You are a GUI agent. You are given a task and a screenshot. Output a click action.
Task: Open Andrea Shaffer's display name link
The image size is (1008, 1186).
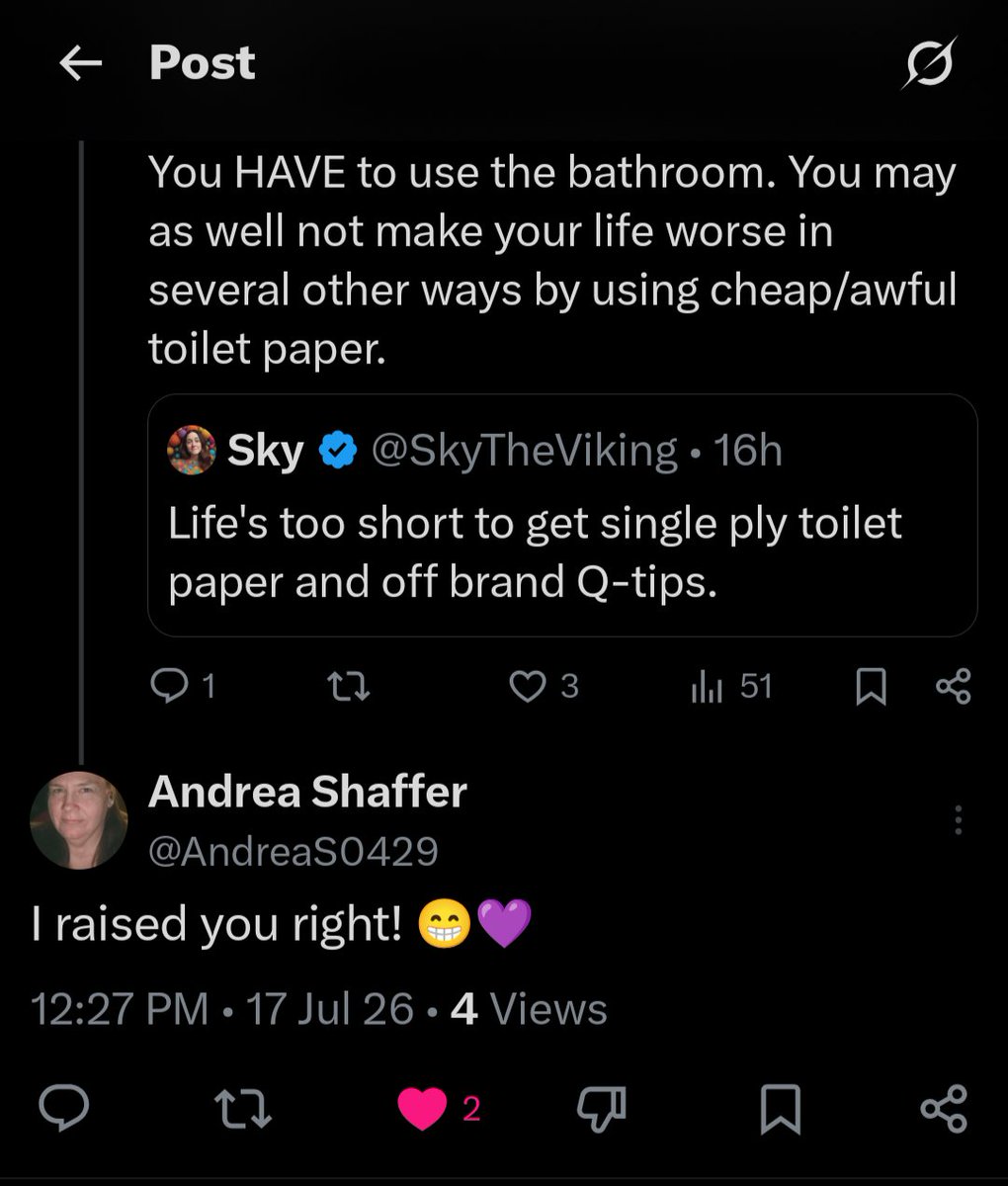coord(307,792)
